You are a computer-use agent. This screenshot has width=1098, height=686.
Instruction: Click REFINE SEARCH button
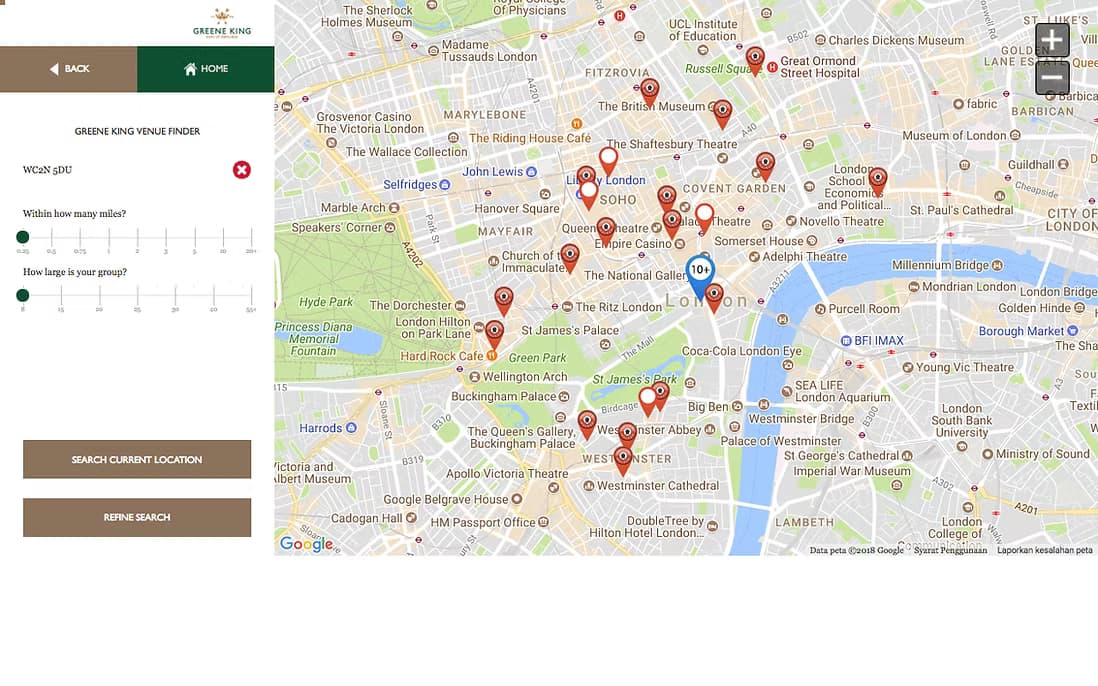(x=137, y=517)
